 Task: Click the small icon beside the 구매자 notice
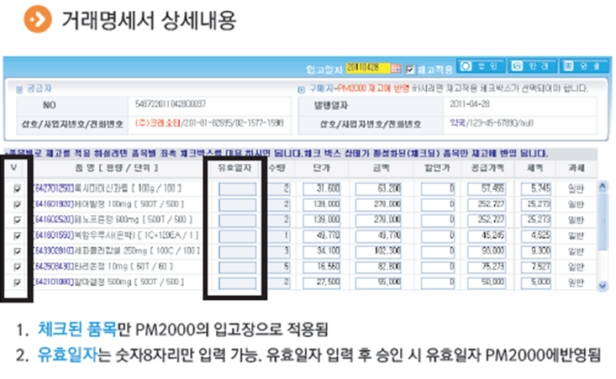301,90
